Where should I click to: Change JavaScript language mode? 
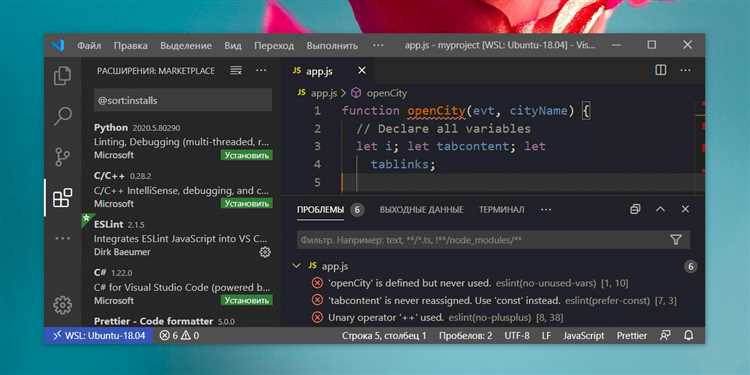[583, 336]
